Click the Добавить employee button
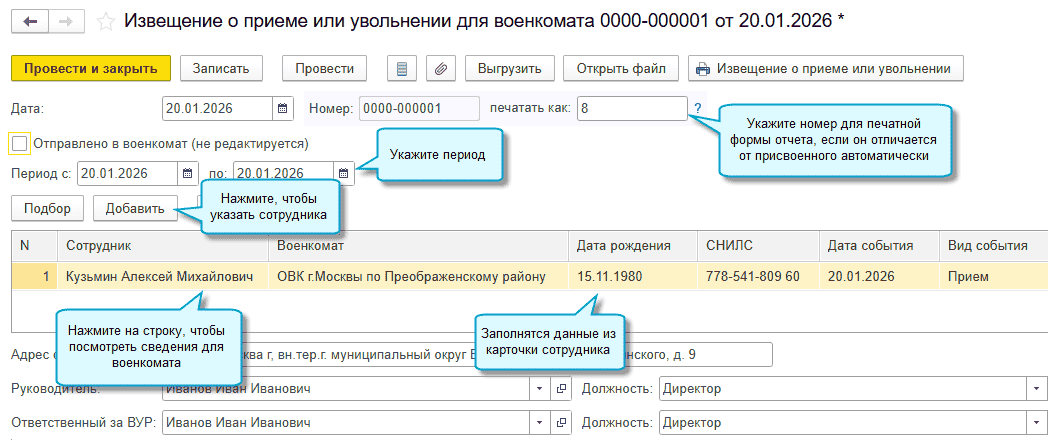 click(135, 208)
